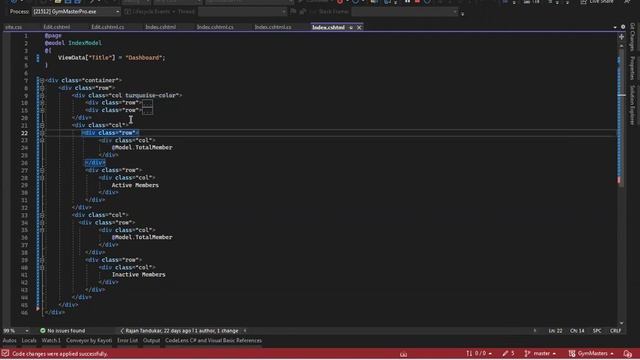Click the Active Members text on line 29
The image size is (640, 360).
point(135,185)
